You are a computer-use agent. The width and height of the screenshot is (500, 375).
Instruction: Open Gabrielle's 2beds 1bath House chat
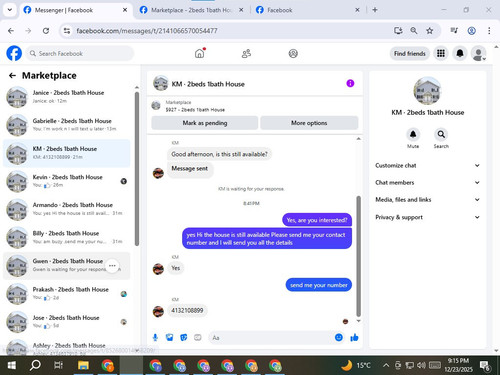click(67, 125)
